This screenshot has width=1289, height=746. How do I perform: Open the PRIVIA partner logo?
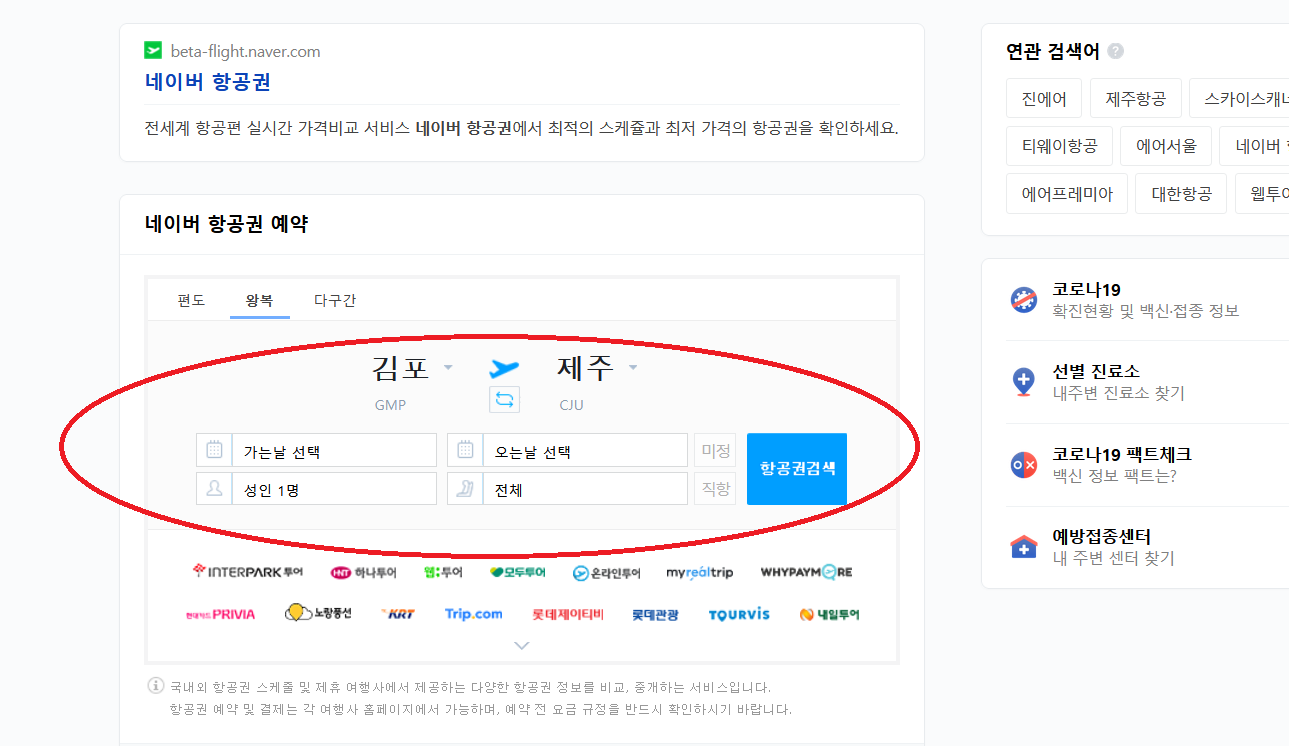click(220, 614)
